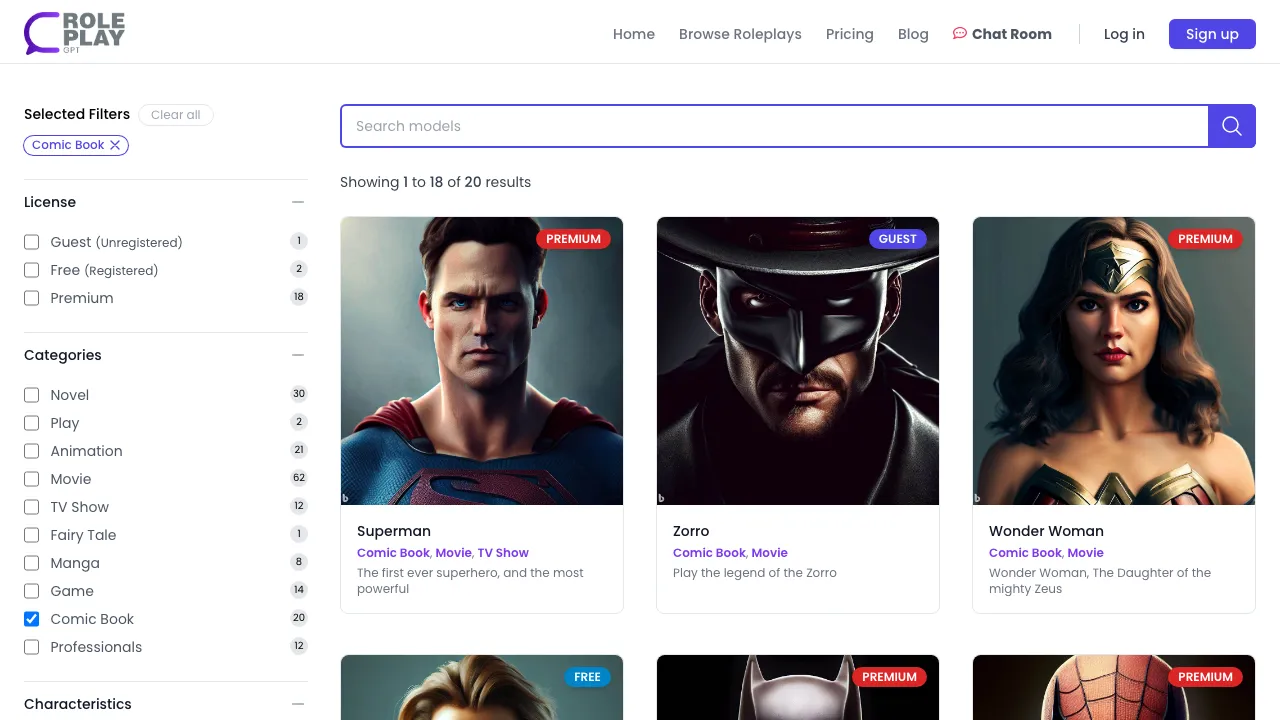Click the magnifying glass search button
The width and height of the screenshot is (1280, 720).
tap(1231, 126)
